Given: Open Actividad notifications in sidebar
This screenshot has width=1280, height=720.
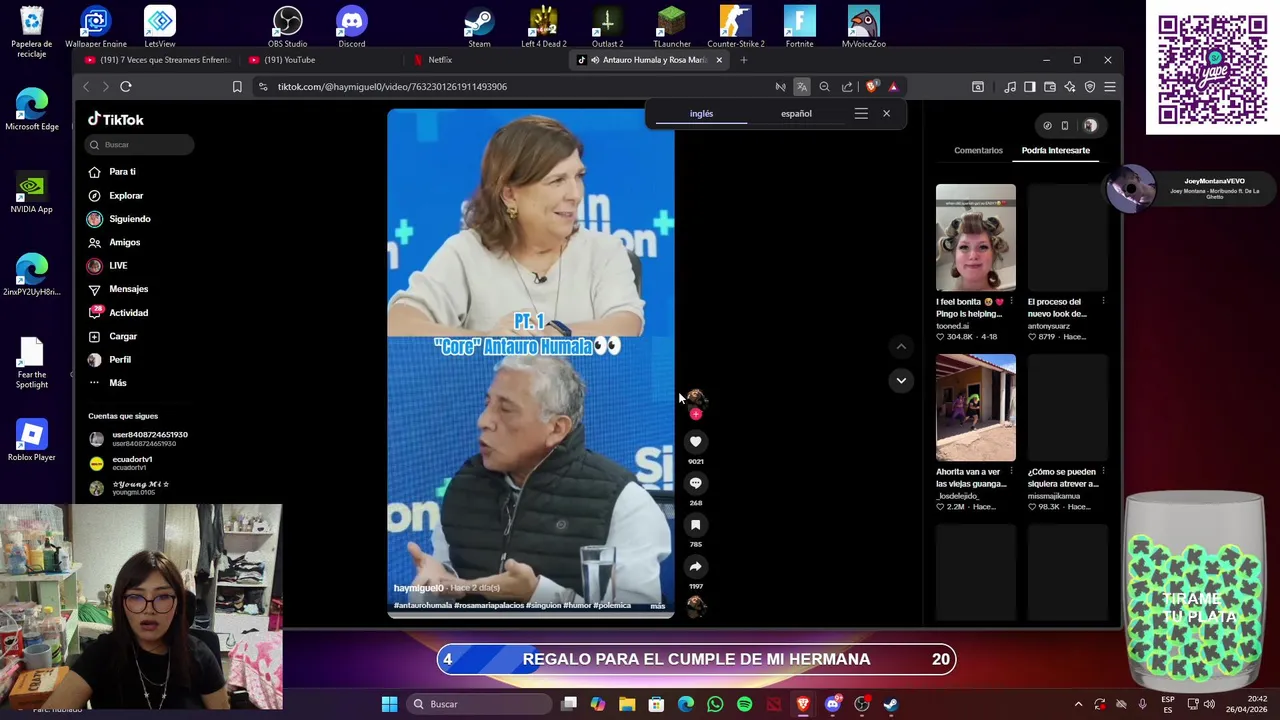Looking at the screenshot, I should 128,313.
